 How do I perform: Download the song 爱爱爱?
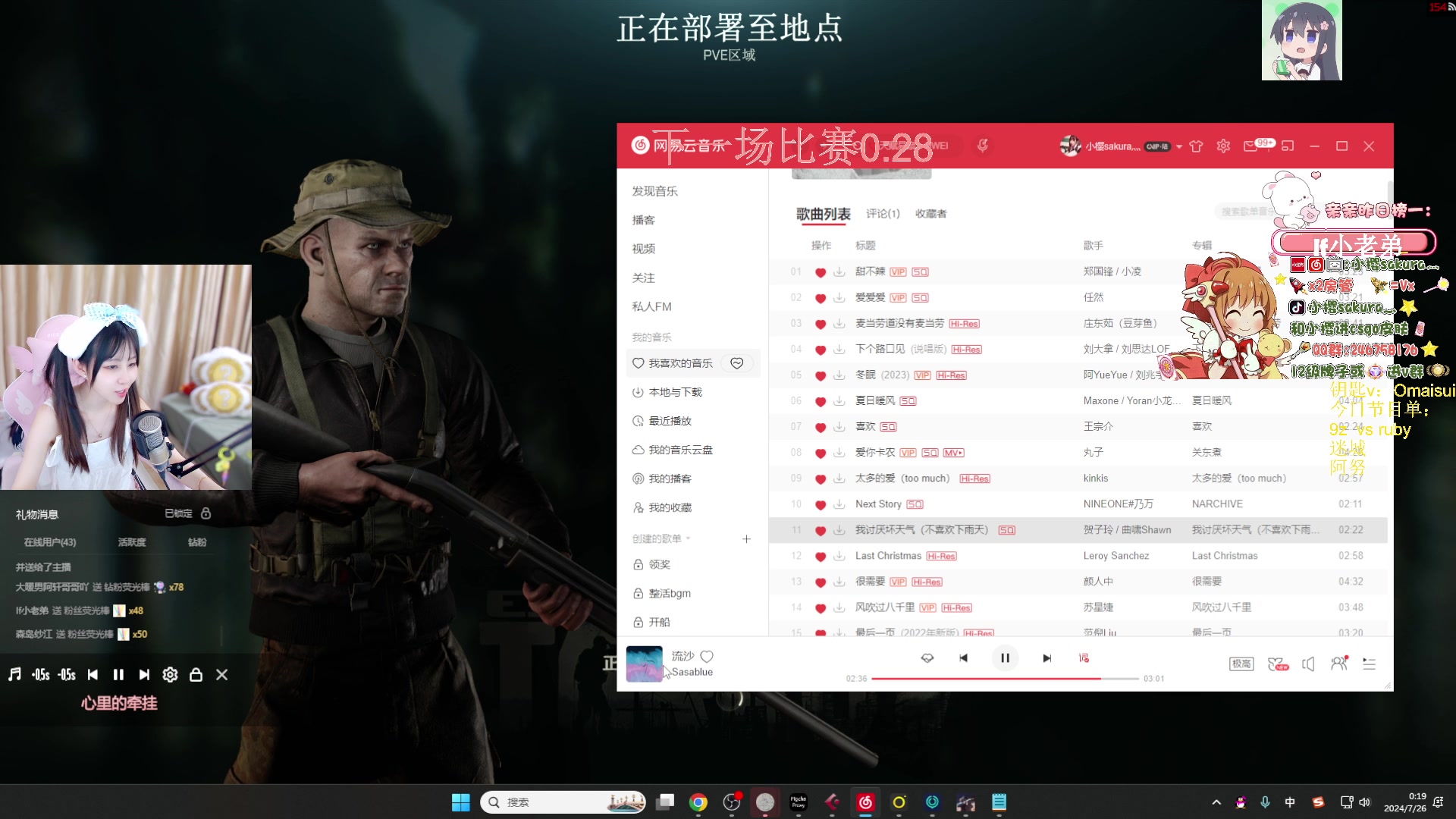839,298
